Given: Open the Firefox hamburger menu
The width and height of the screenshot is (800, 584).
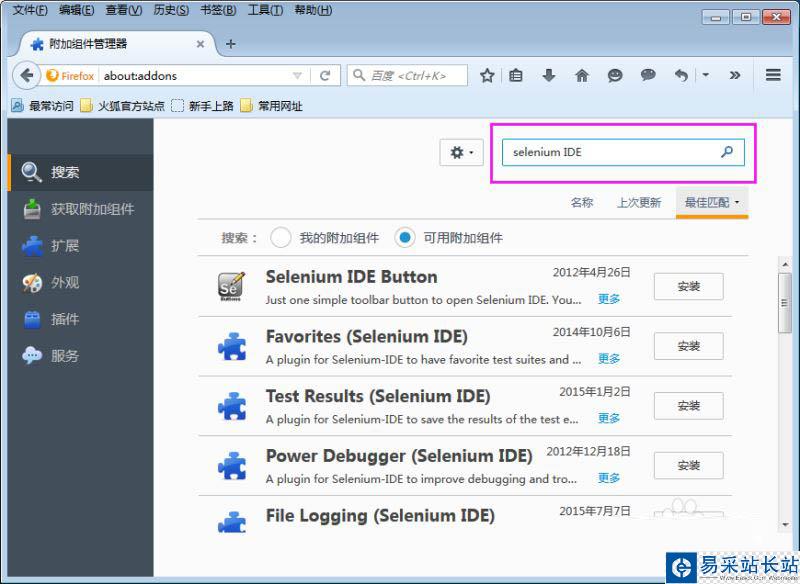Looking at the screenshot, I should 773,75.
